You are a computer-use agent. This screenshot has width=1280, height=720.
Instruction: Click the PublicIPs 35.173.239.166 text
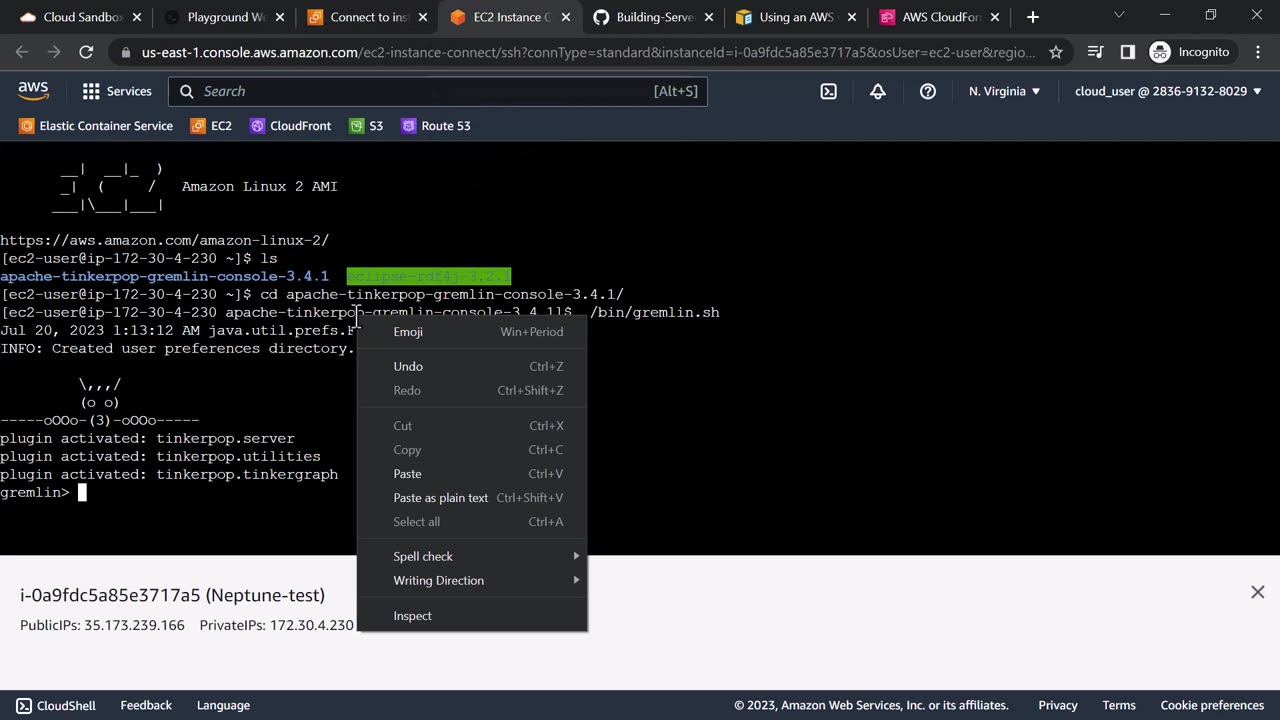(102, 625)
